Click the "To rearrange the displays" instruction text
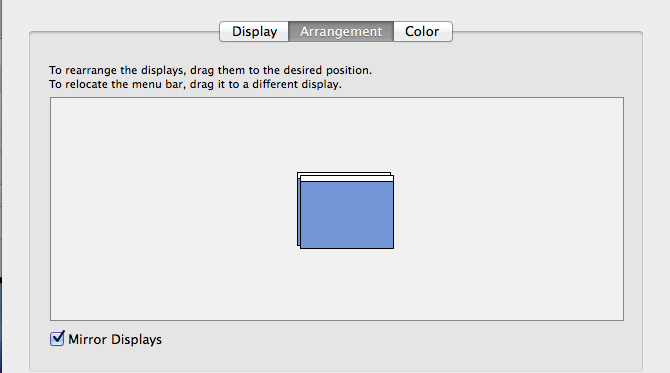 [x=210, y=70]
